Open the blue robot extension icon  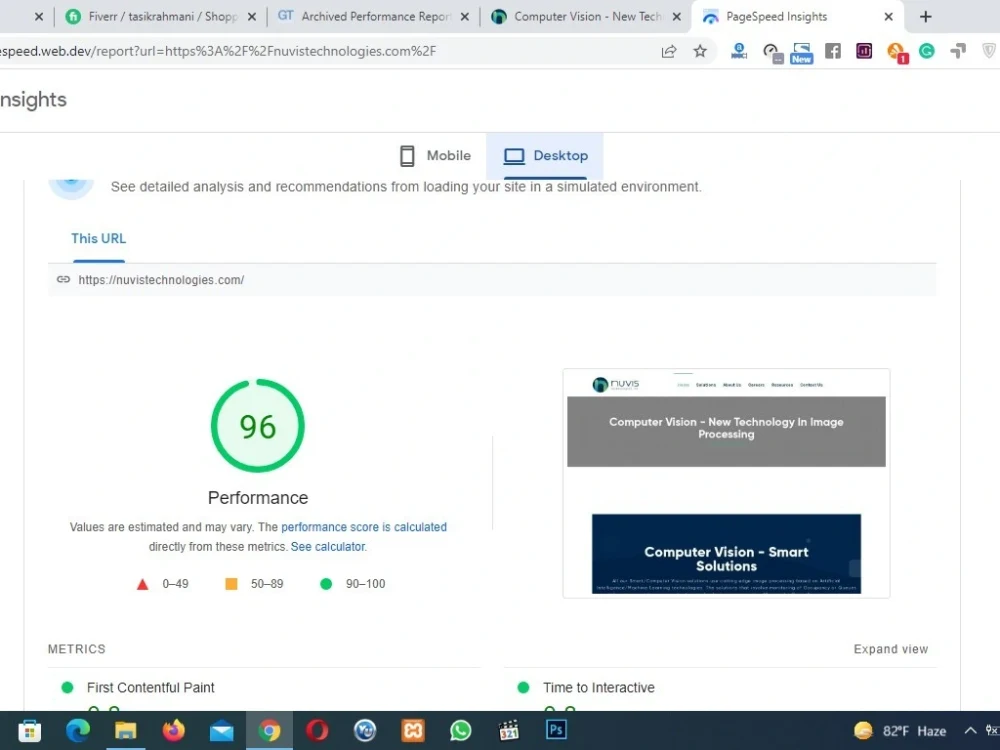click(x=739, y=51)
